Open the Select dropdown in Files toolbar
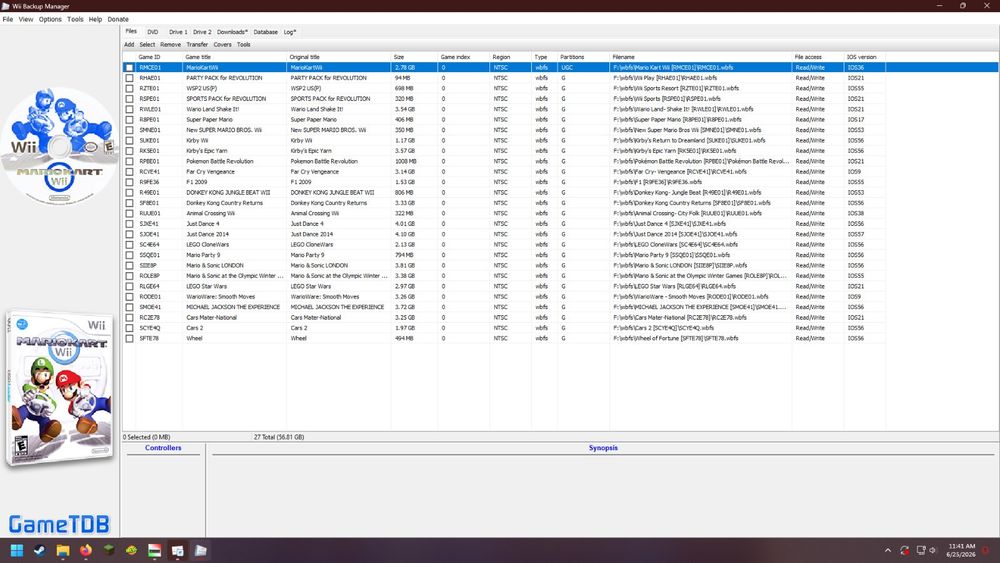 pos(147,45)
